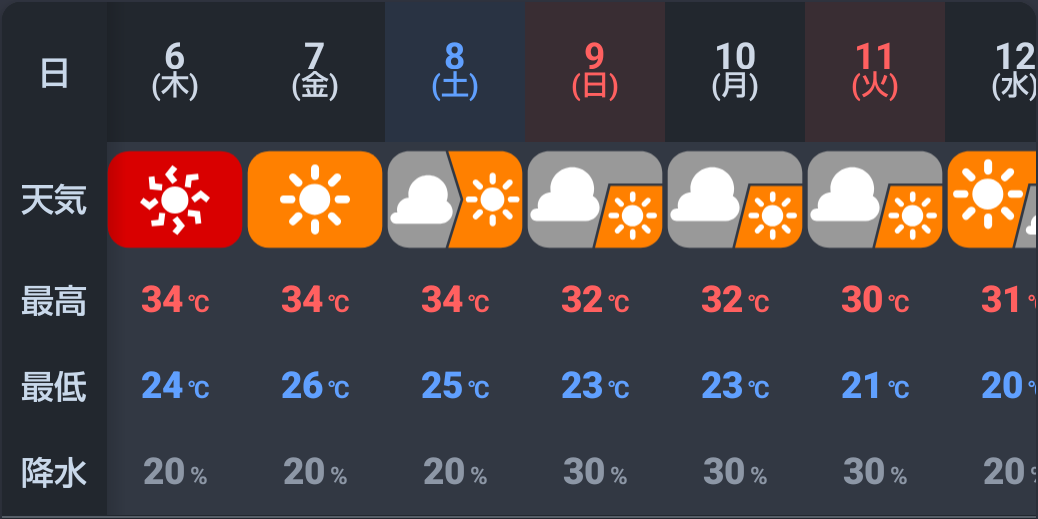Select the orange sunny icon for Friday 7
This screenshot has height=519, width=1038.
[x=315, y=199]
